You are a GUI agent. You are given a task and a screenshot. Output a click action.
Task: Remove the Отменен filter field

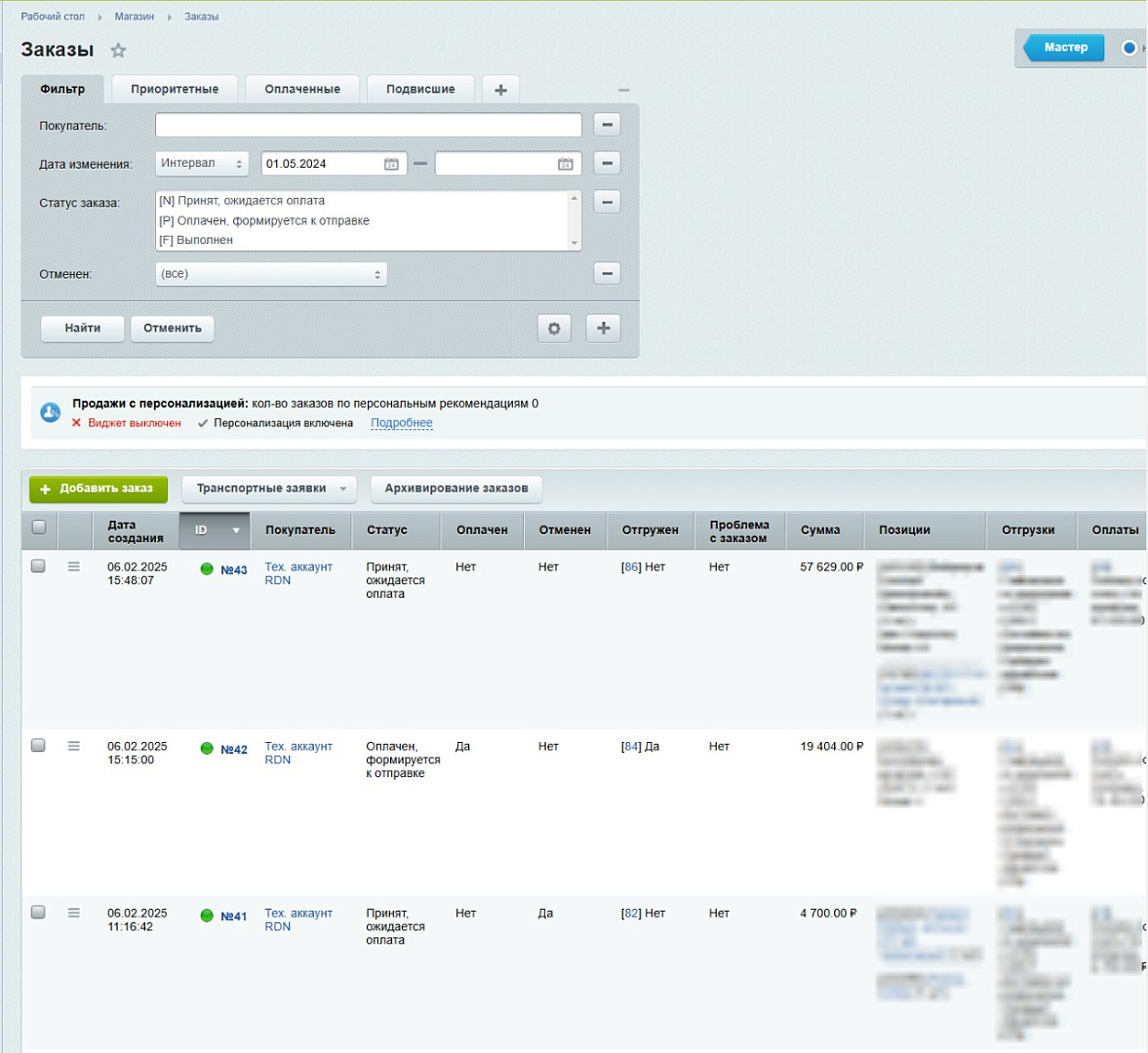607,274
